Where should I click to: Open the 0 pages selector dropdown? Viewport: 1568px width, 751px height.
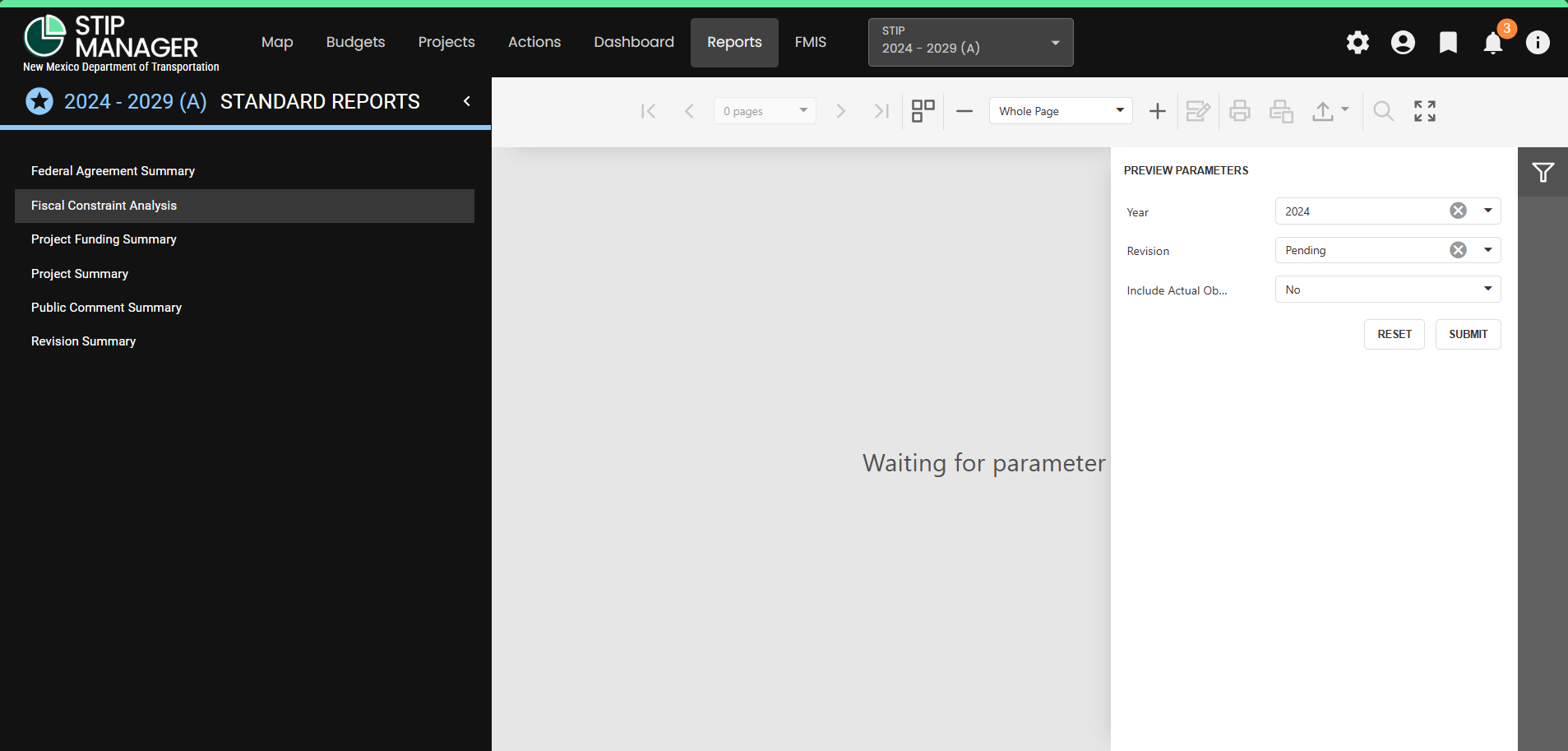[x=765, y=111]
